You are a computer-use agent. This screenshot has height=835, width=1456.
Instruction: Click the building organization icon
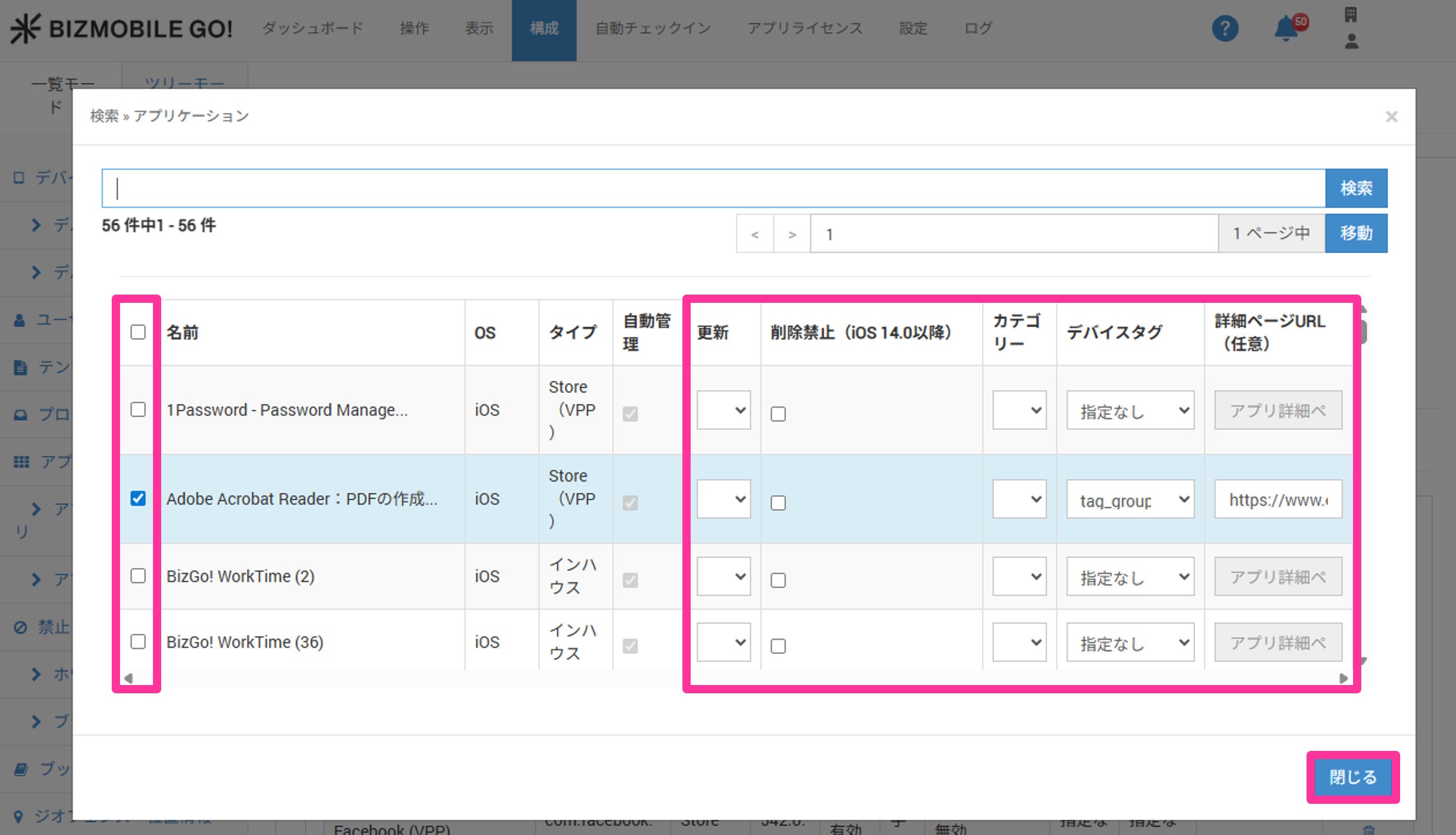click(x=1351, y=14)
